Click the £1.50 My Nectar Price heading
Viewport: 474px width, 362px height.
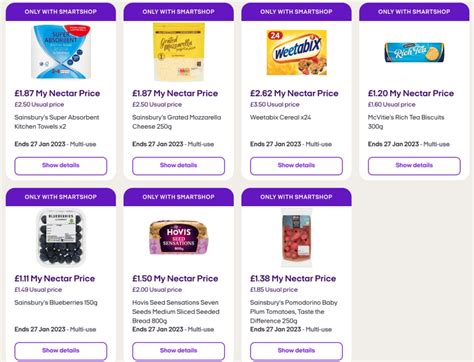175,279
